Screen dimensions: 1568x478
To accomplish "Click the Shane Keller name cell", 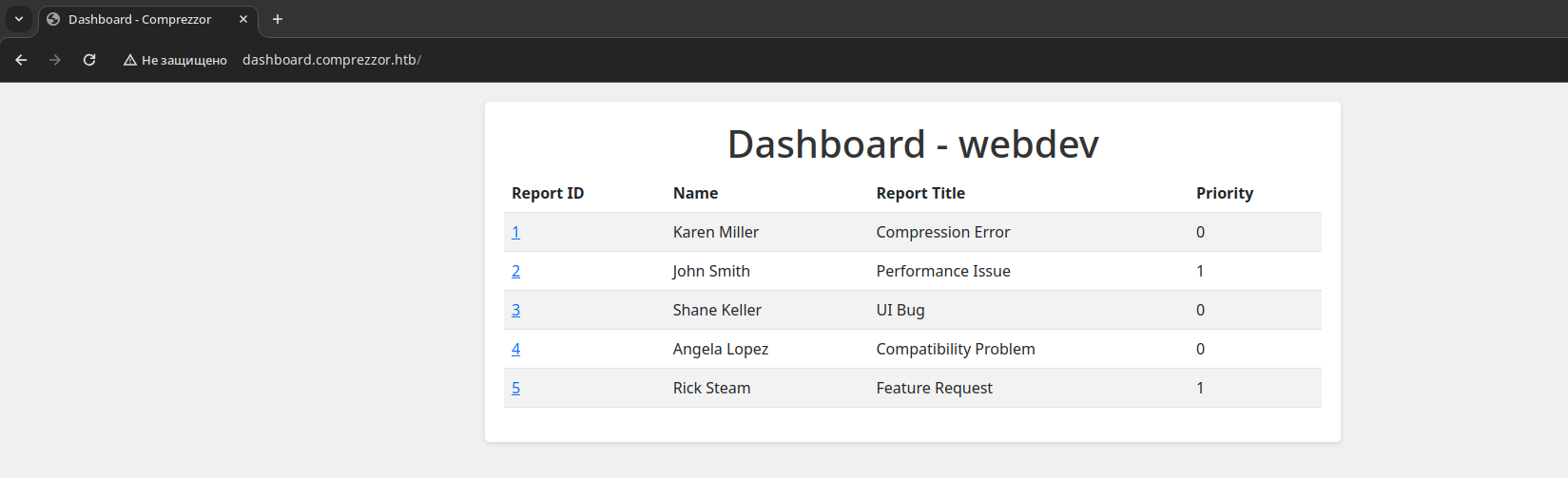I will [x=717, y=310].
